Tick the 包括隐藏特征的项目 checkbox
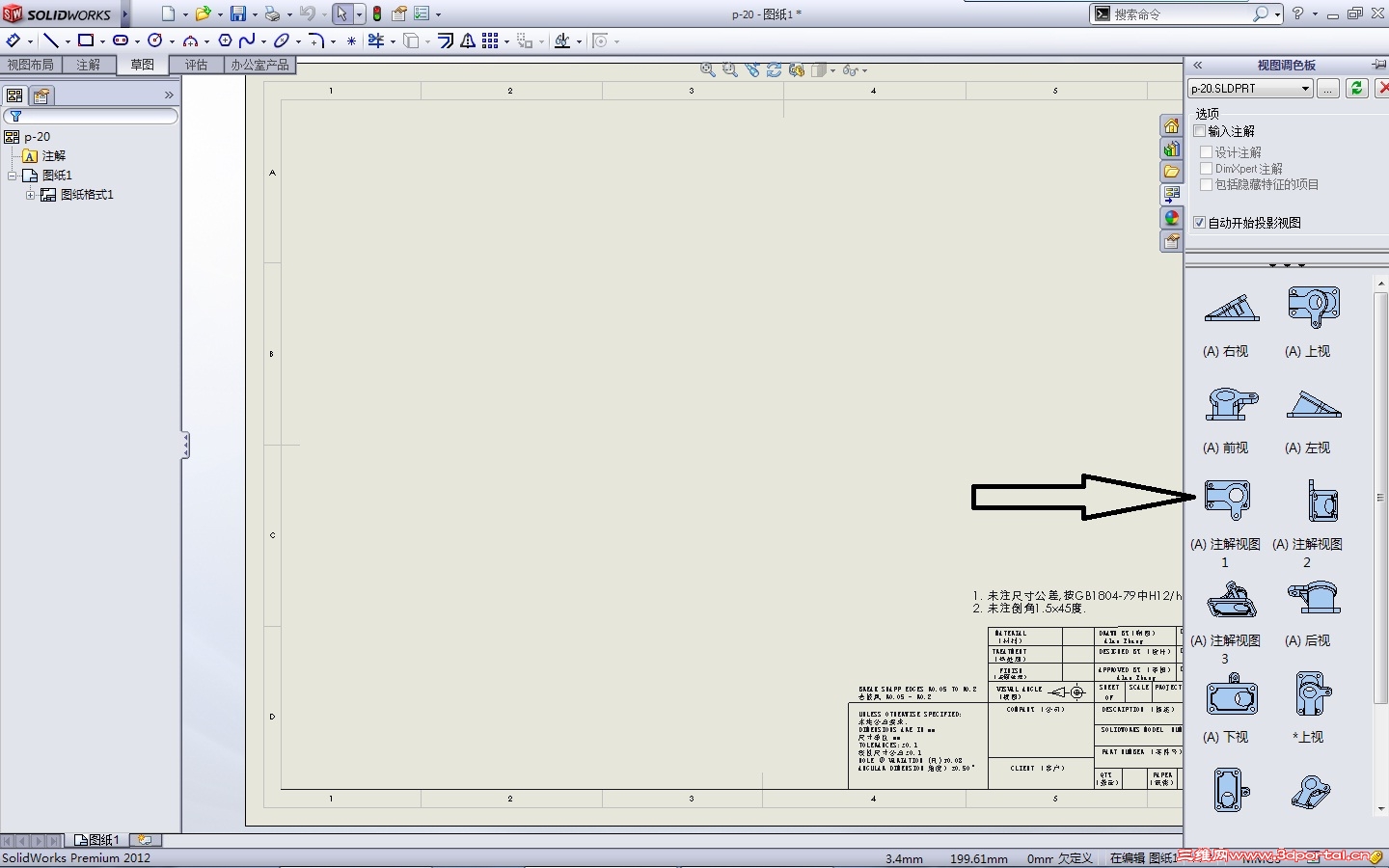Viewport: 1389px width, 868px height. [x=1206, y=185]
